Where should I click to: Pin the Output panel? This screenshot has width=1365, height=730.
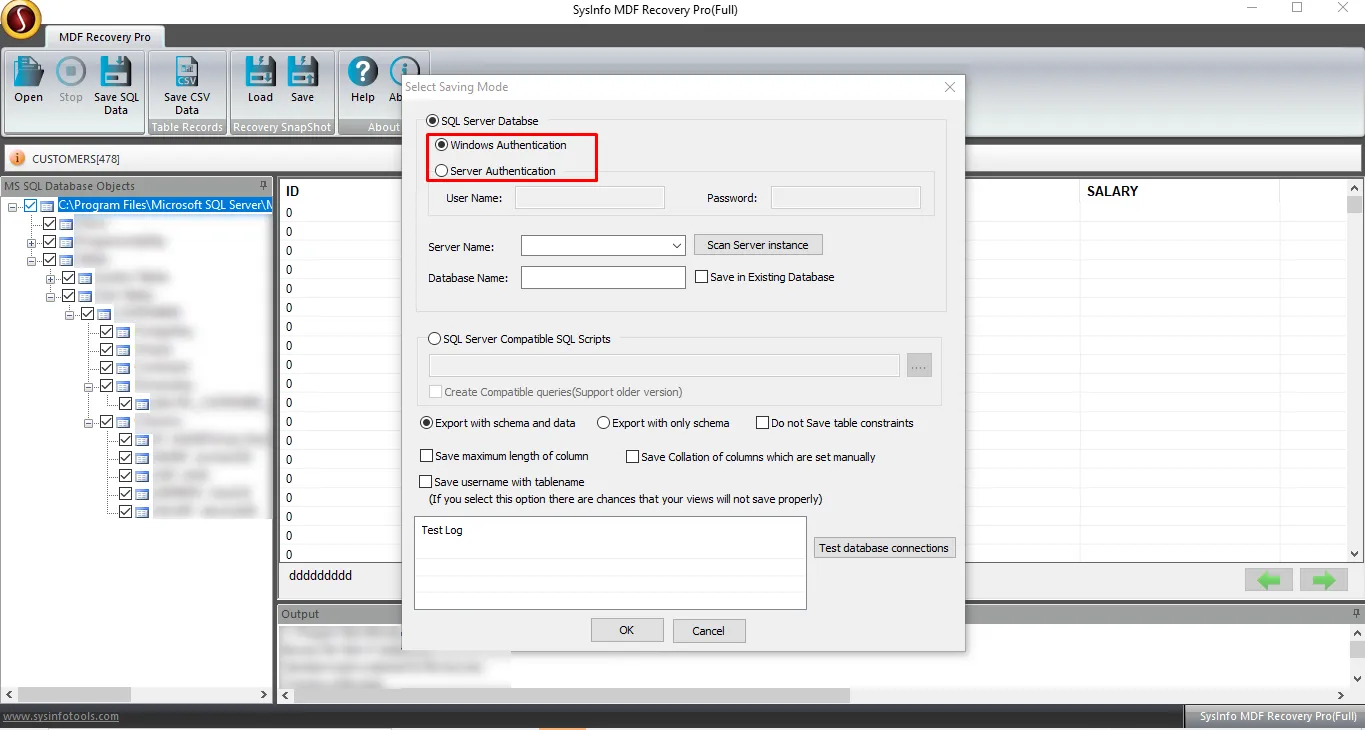pyautogui.click(x=1356, y=614)
